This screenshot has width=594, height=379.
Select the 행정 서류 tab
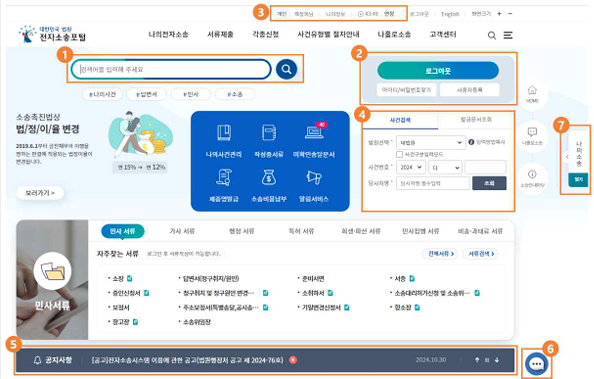[241, 231]
